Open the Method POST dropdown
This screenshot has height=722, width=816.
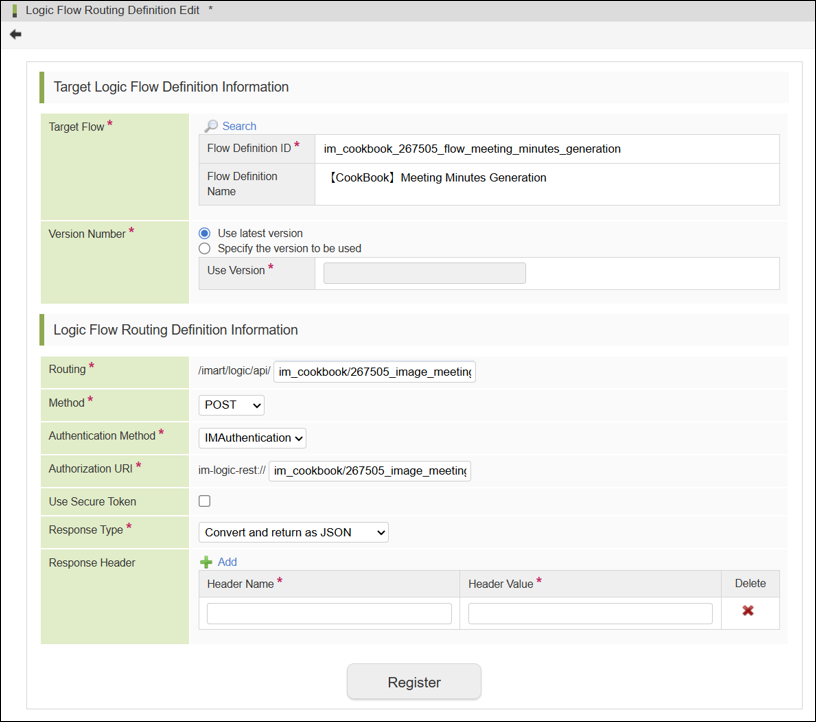pyautogui.click(x=231, y=405)
